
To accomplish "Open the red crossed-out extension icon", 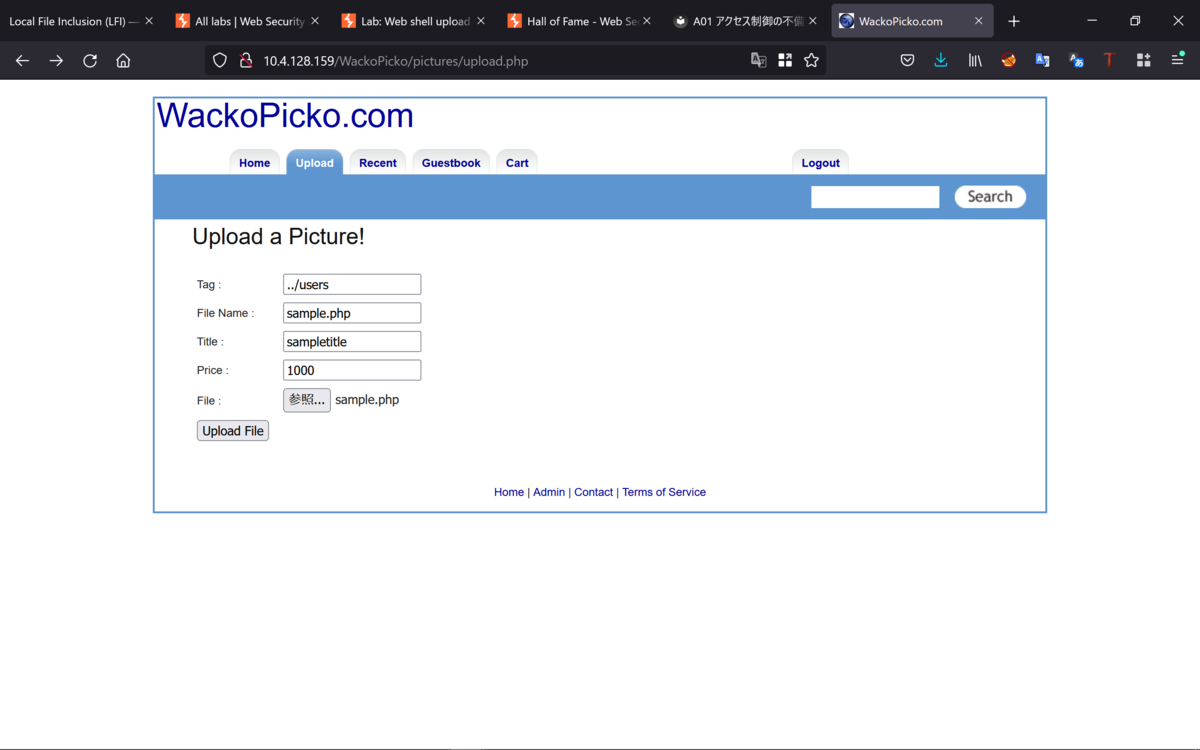I will 1009,61.
